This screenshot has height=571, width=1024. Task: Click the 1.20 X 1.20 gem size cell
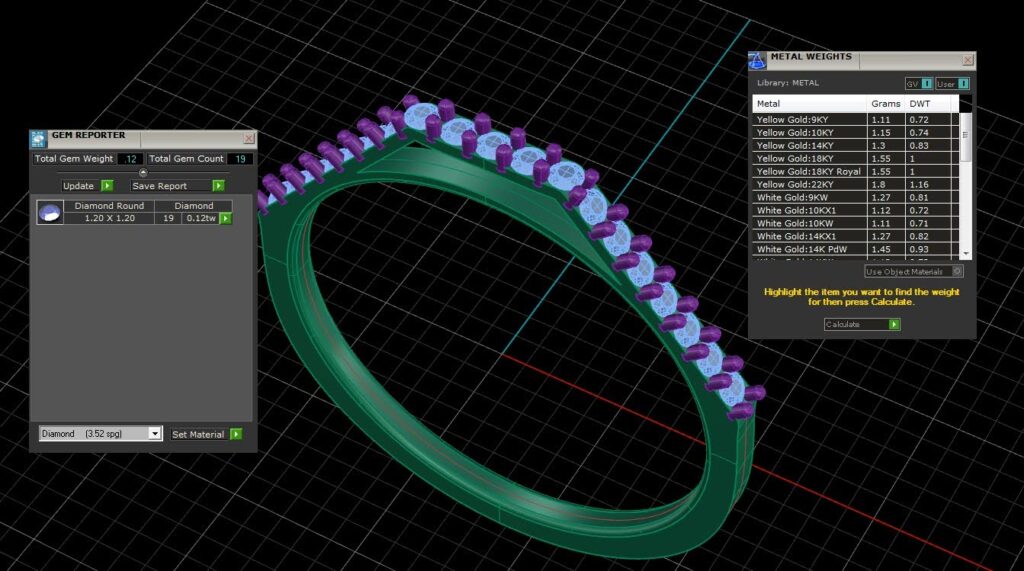point(109,218)
